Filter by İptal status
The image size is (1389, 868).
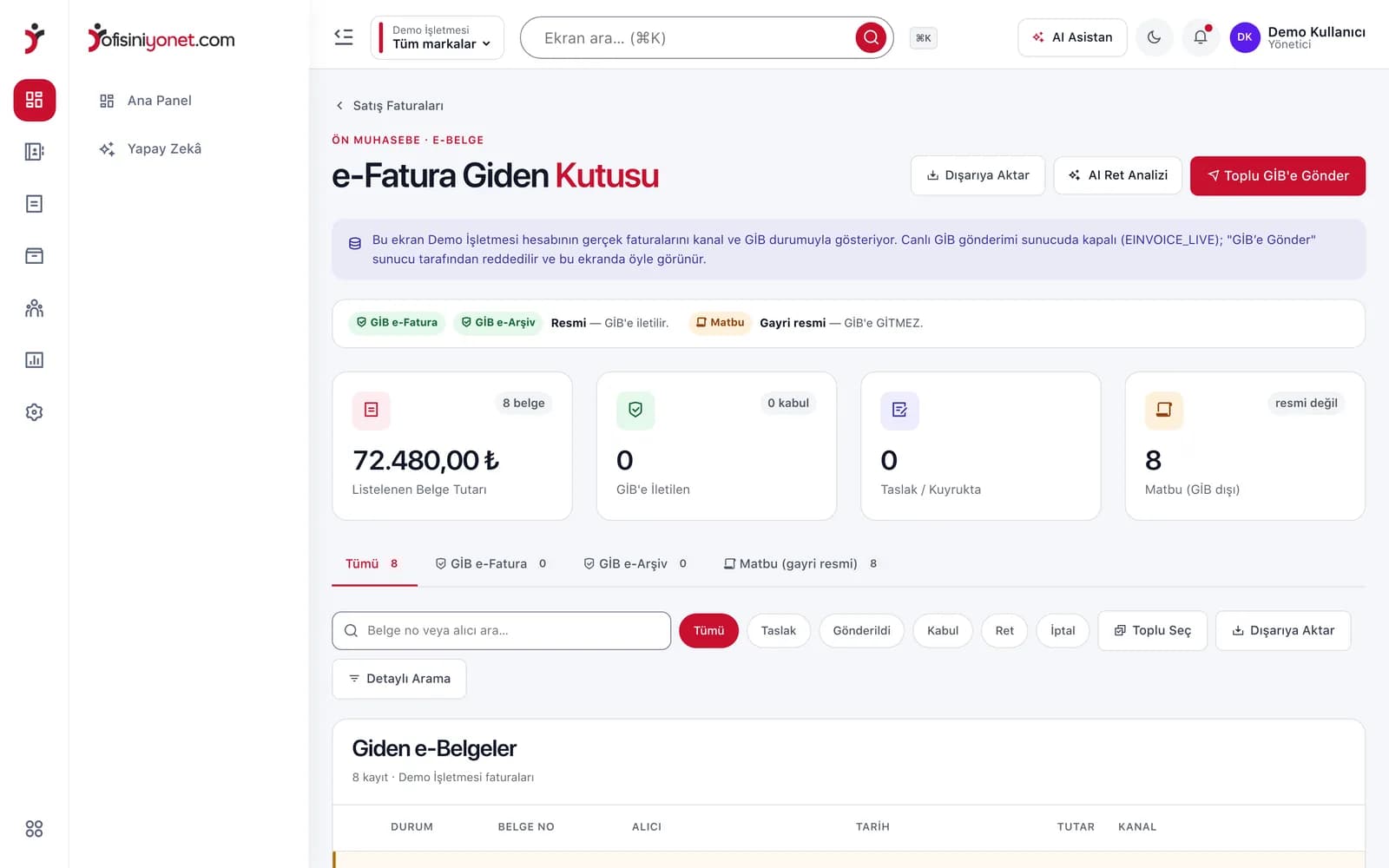click(1063, 631)
